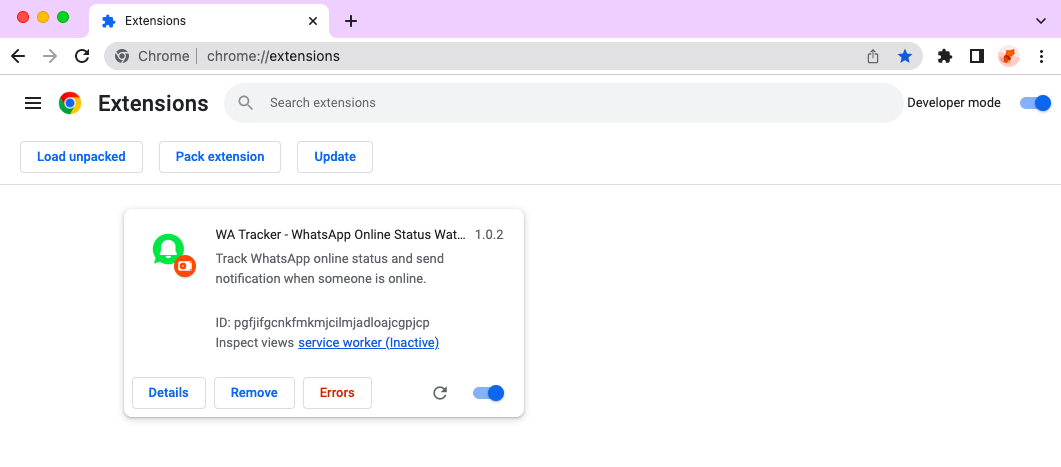Click the macOS green fullscreen window button
The image size is (1061, 467).
coord(63,18)
